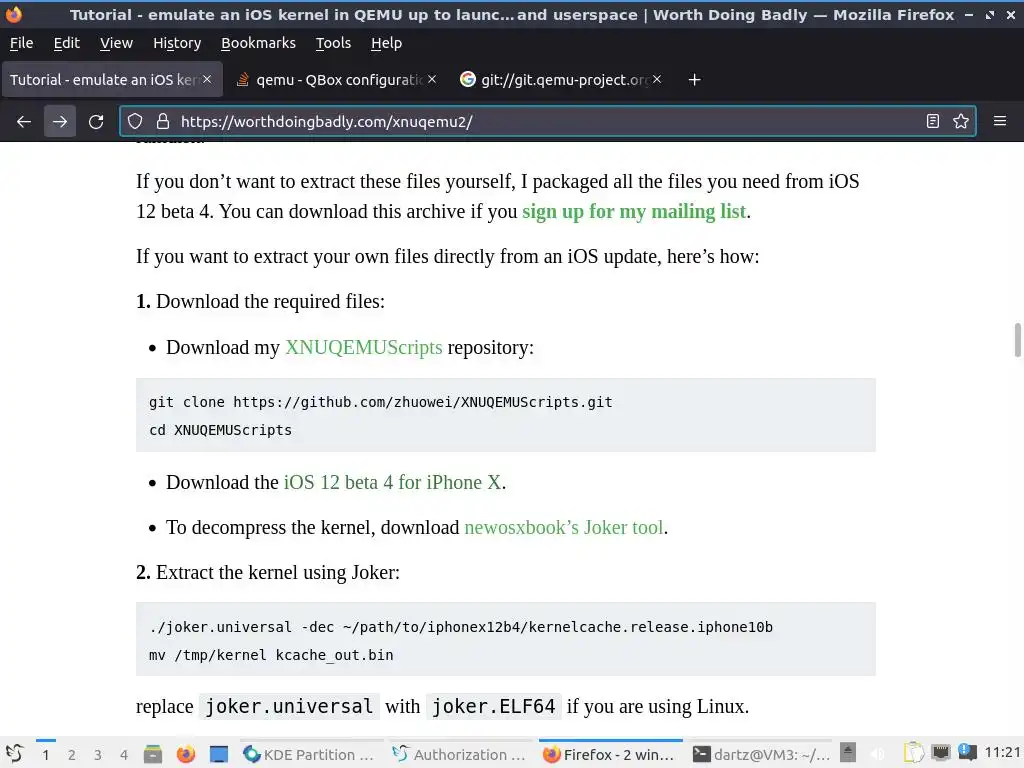Click the inline code 'joker.ELF64'
The image size is (1024, 768).
pos(494,707)
